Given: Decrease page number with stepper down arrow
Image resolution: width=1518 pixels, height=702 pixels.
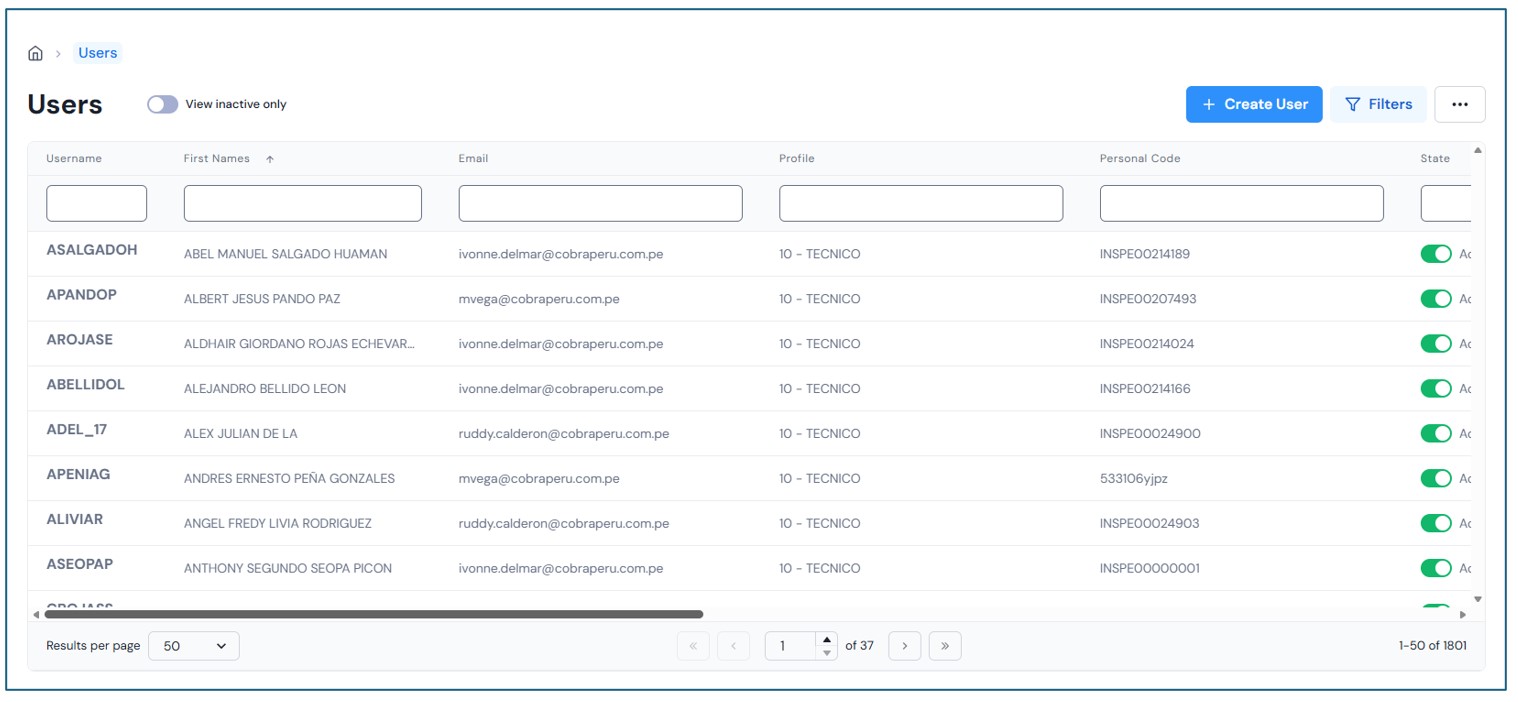Looking at the screenshot, I should 826,653.
